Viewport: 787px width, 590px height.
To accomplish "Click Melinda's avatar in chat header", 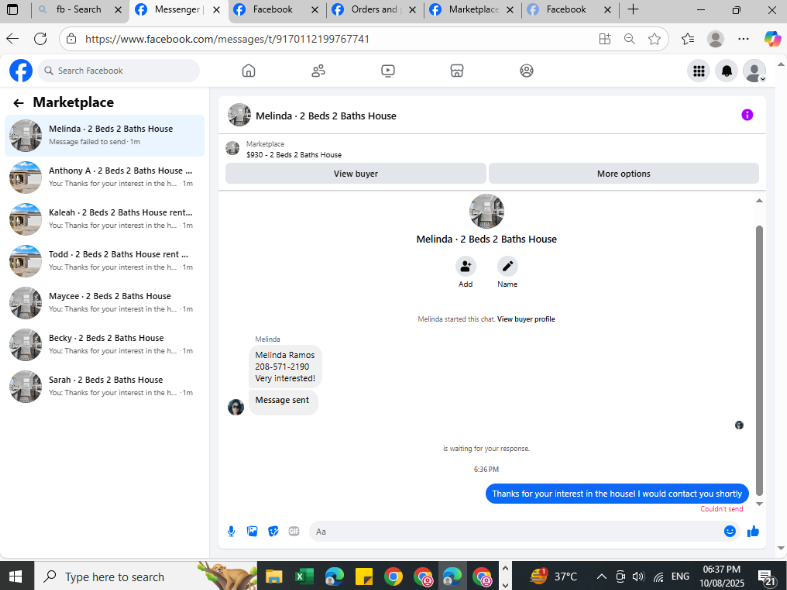I will click(239, 115).
